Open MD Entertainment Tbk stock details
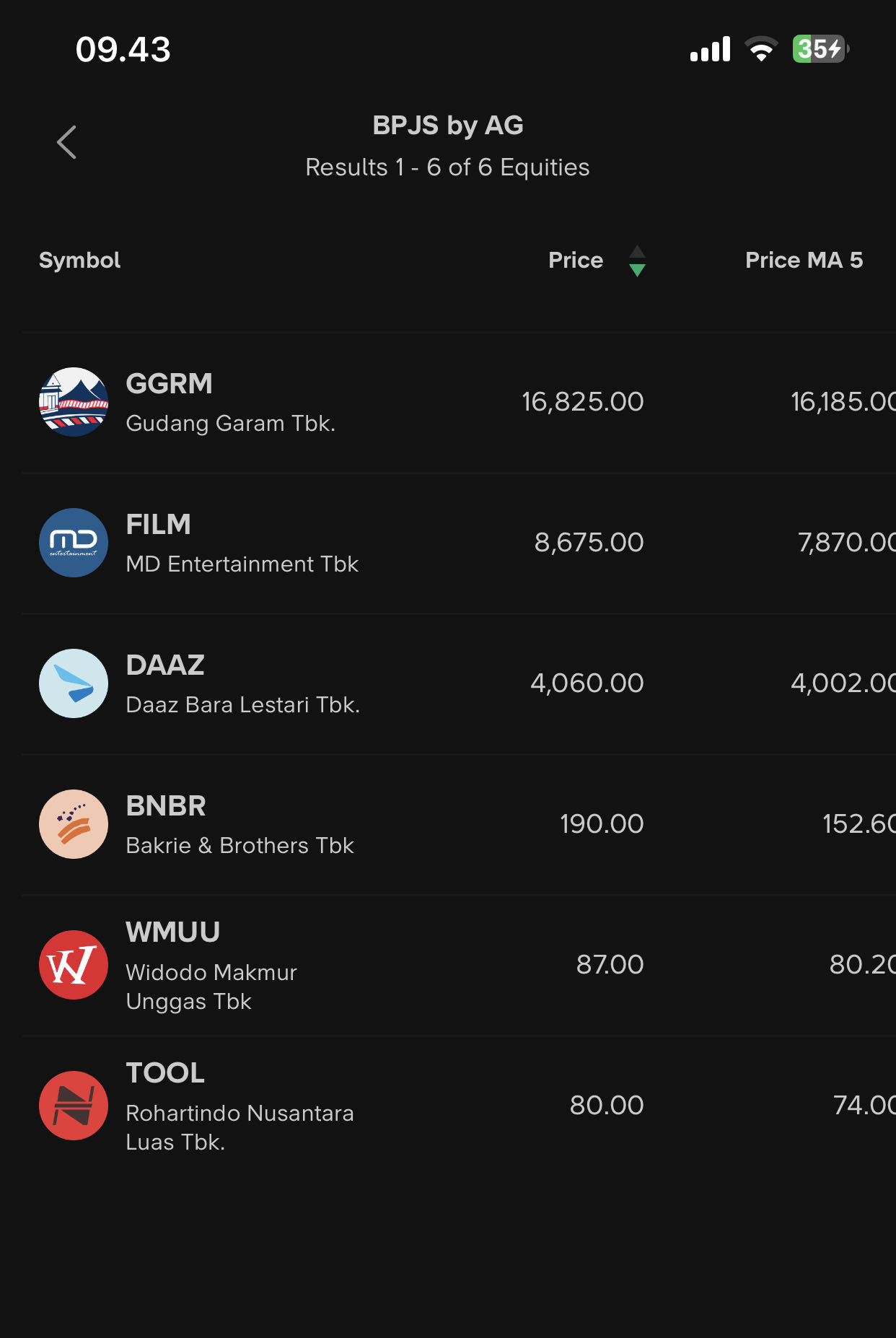Viewport: 896px width, 1338px height. pyautogui.click(x=242, y=564)
